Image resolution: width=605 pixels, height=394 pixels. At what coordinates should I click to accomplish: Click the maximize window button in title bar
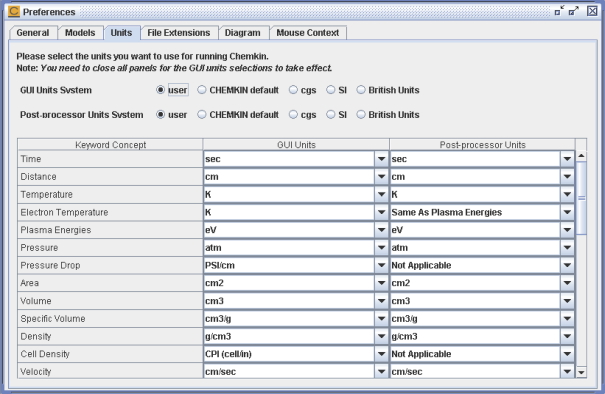tap(574, 11)
